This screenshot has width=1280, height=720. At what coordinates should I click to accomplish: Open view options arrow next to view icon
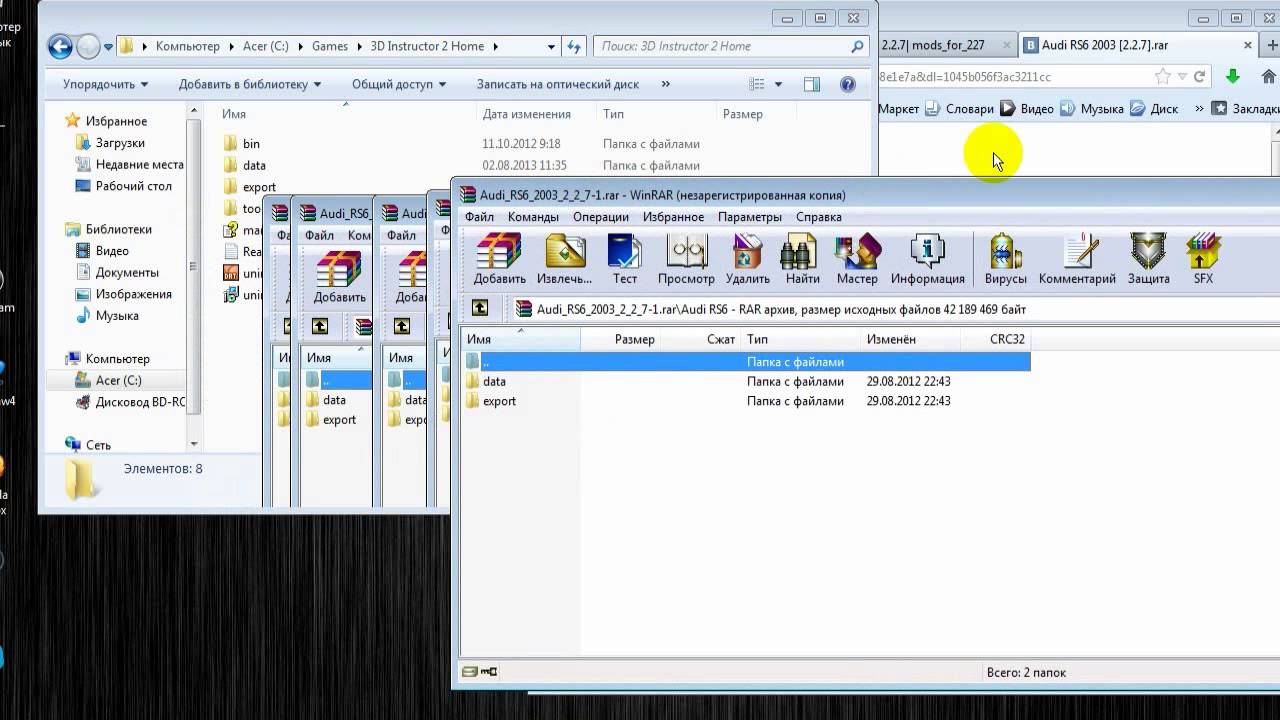pyautogui.click(x=778, y=85)
